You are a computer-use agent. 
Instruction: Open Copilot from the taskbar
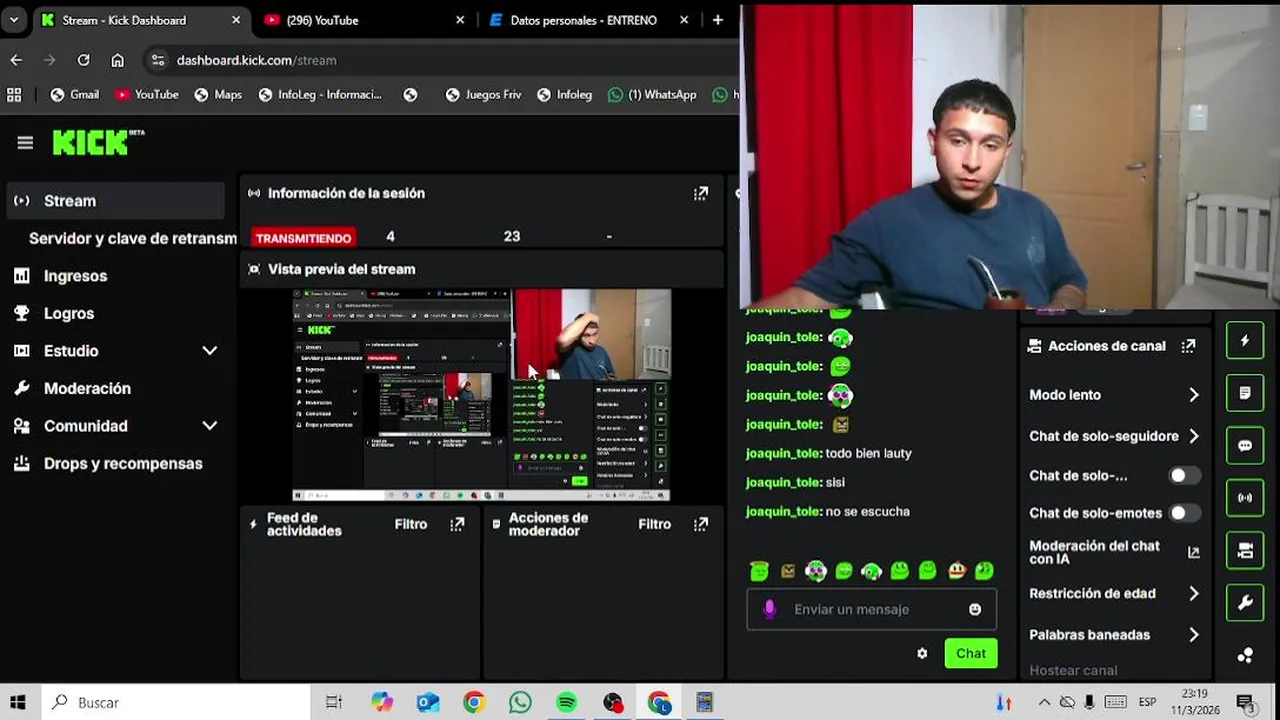(x=382, y=702)
